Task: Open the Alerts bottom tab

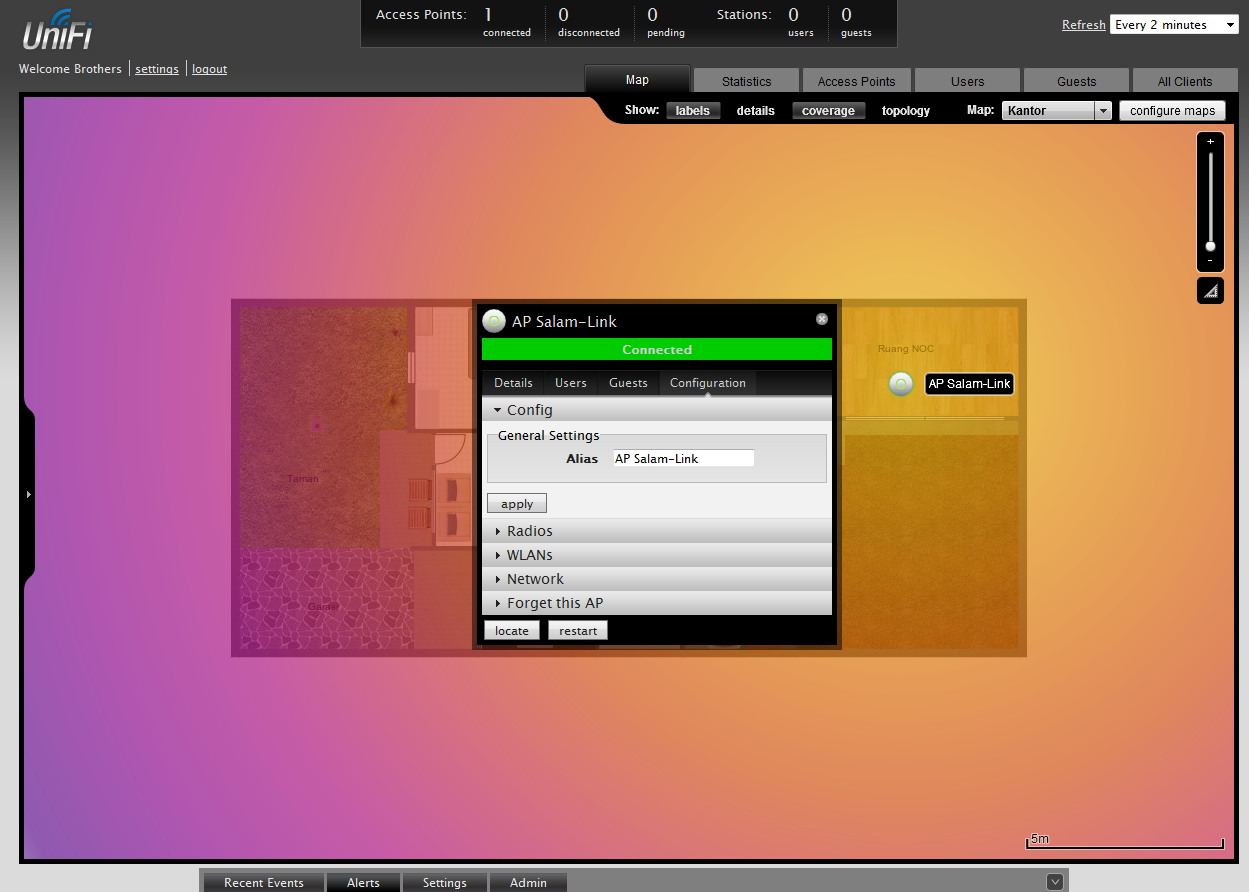Action: coord(363,882)
